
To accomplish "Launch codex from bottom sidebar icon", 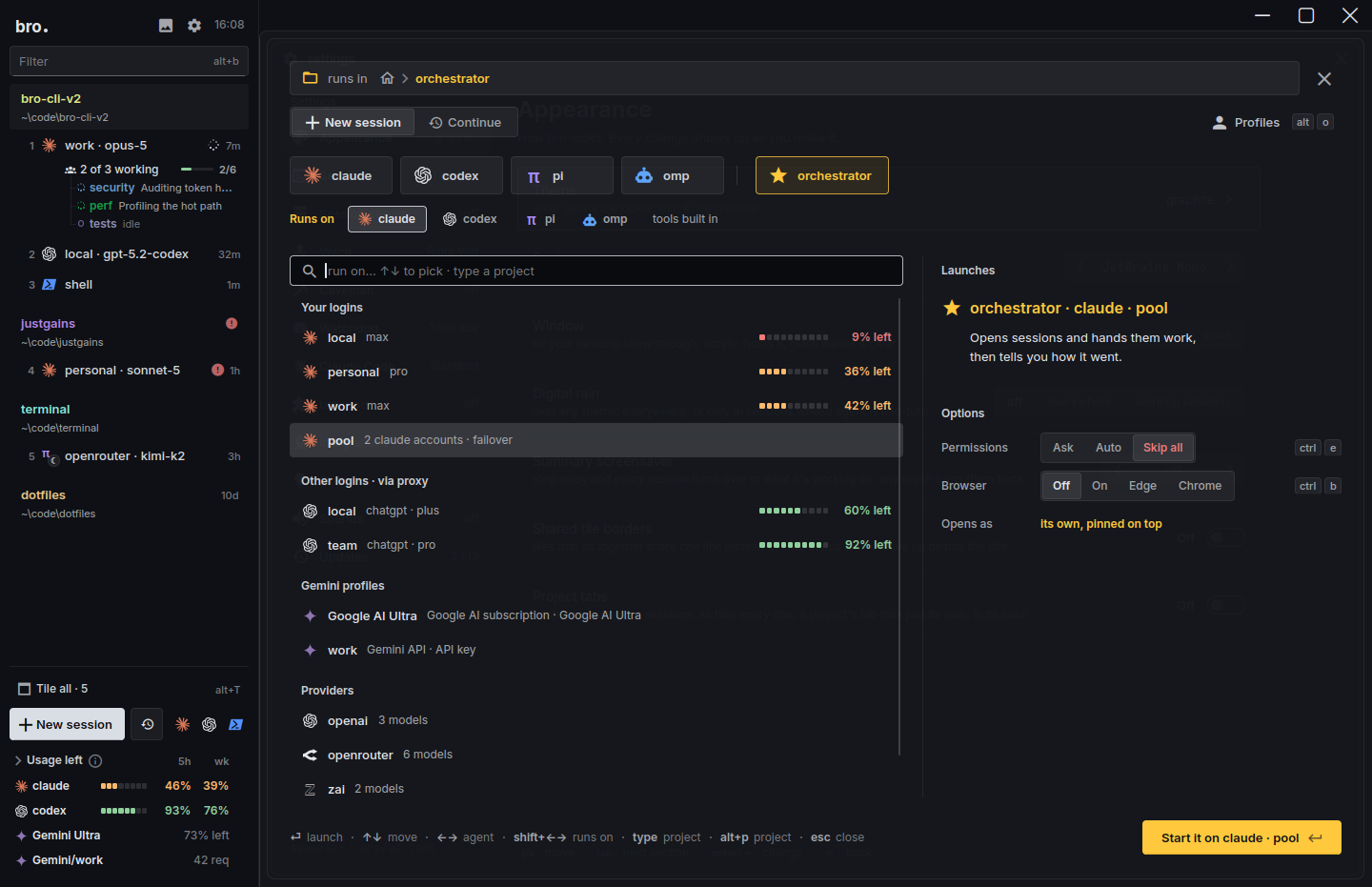I will tap(210, 725).
